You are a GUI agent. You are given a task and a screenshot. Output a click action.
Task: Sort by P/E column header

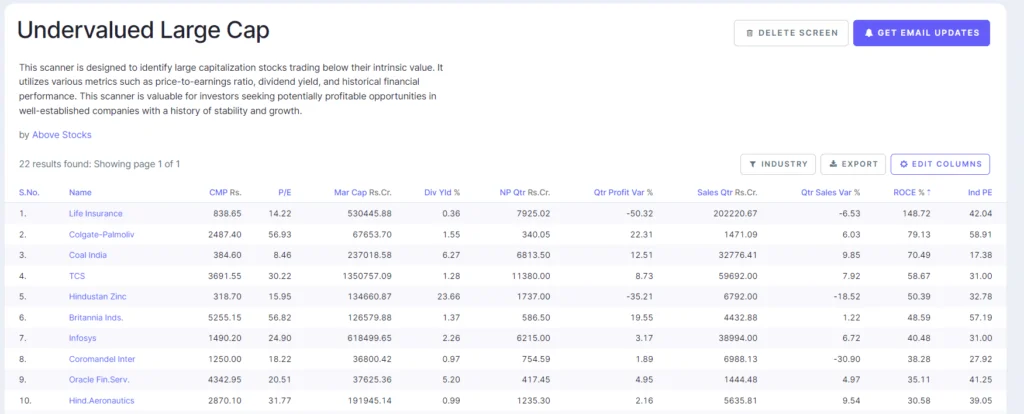point(285,192)
